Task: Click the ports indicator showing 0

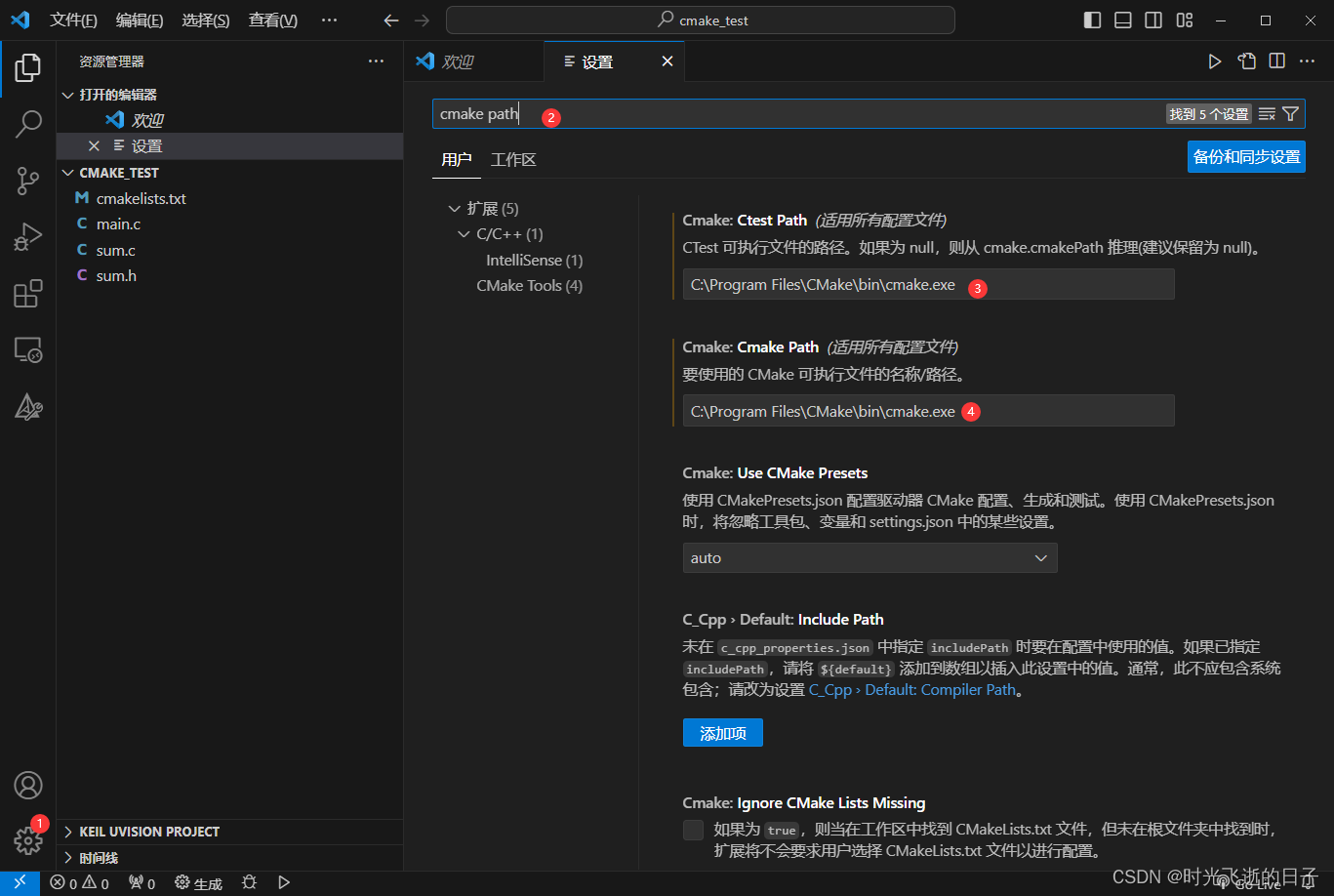Action: [142, 883]
